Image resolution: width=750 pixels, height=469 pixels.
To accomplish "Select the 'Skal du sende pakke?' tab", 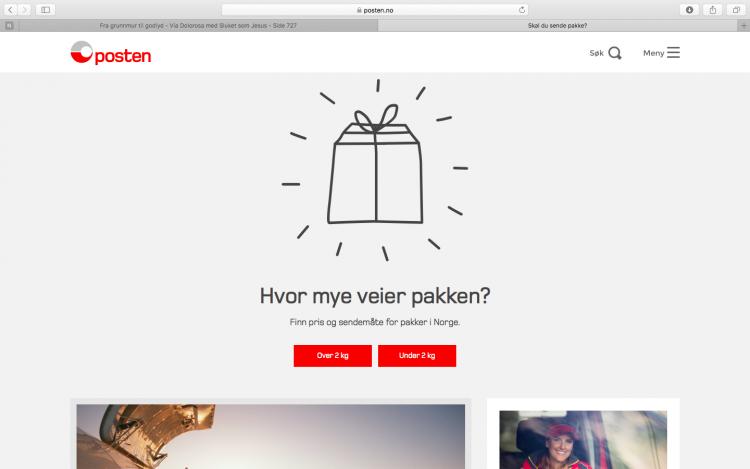I will [558, 26].
